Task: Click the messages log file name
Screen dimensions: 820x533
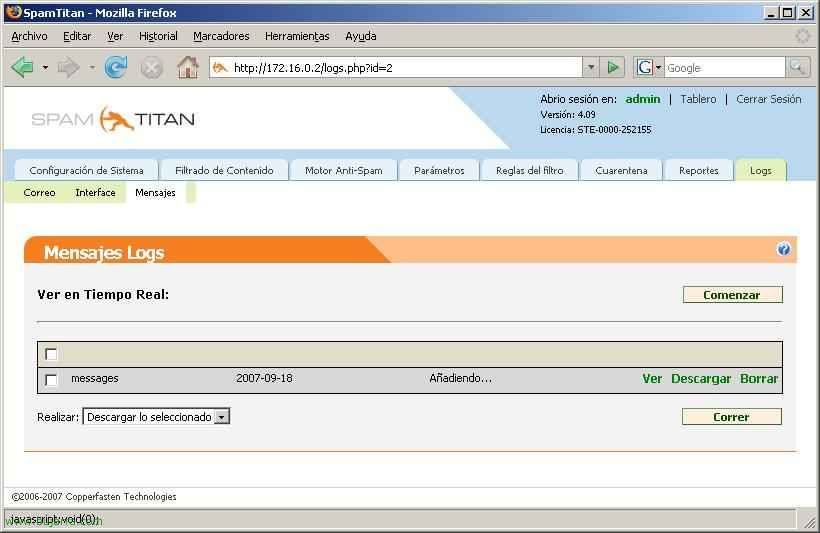Action: click(x=95, y=378)
